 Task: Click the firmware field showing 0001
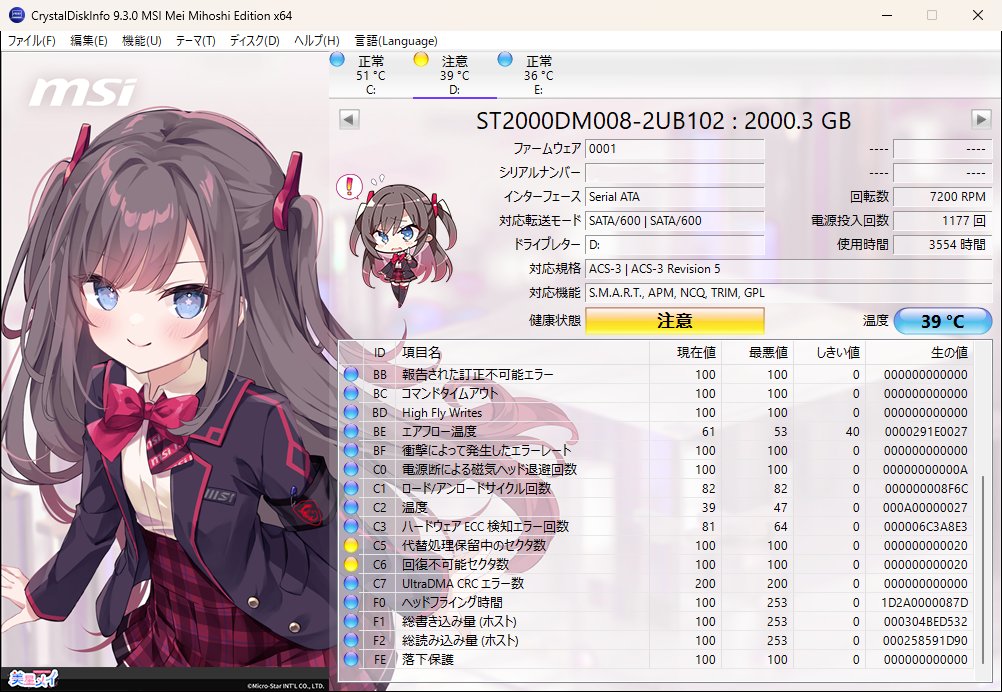click(675, 149)
